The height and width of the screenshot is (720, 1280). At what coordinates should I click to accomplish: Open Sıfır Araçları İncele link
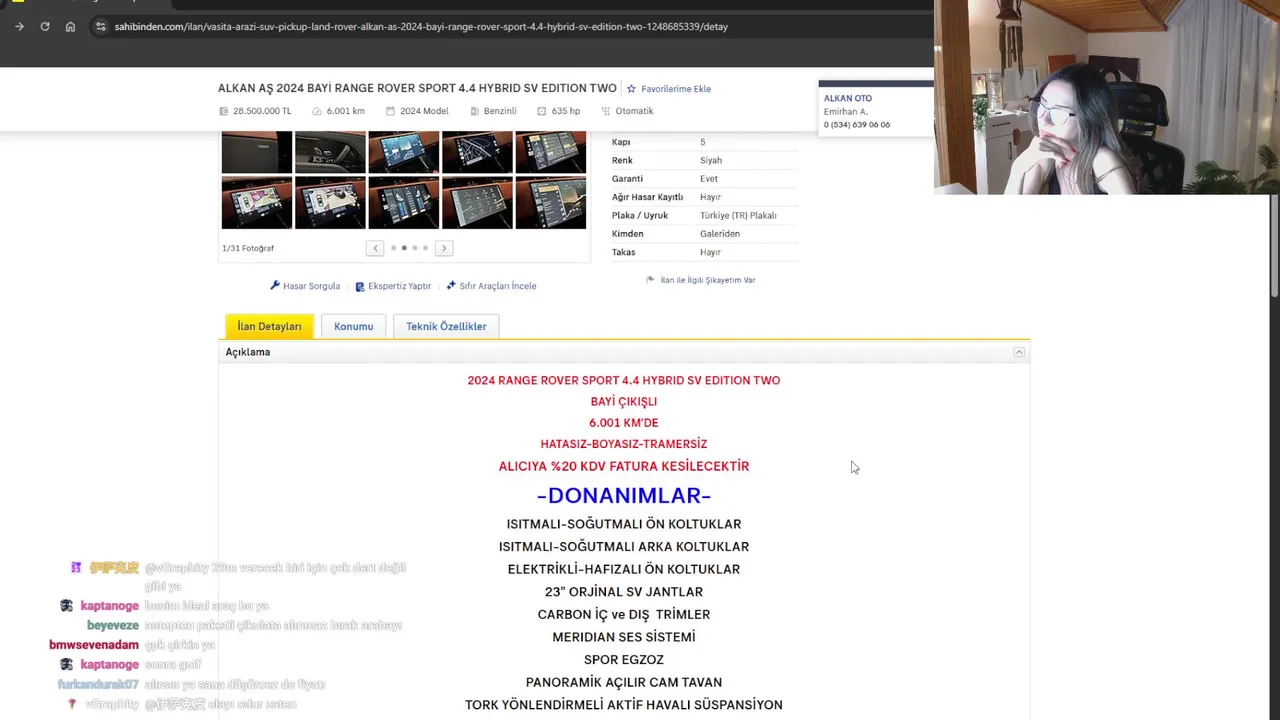coord(498,286)
